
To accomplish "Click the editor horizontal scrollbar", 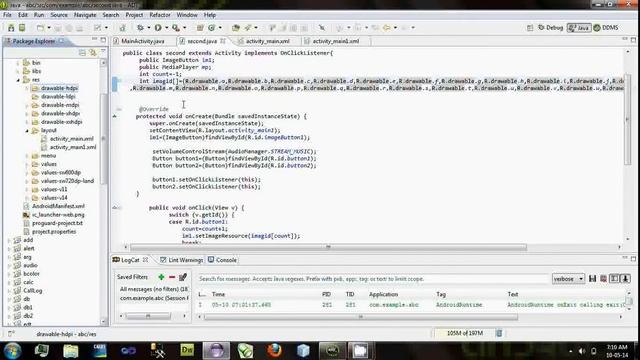I will 329,247.
